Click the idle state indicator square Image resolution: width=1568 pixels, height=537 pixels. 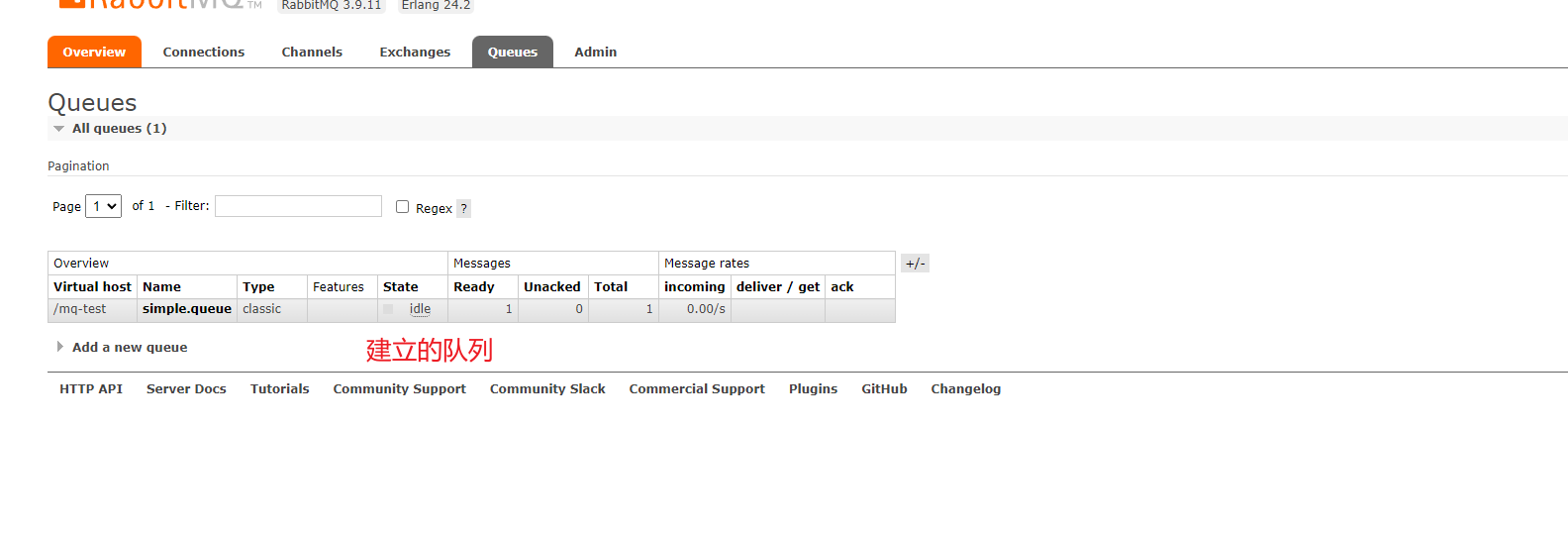click(x=388, y=309)
